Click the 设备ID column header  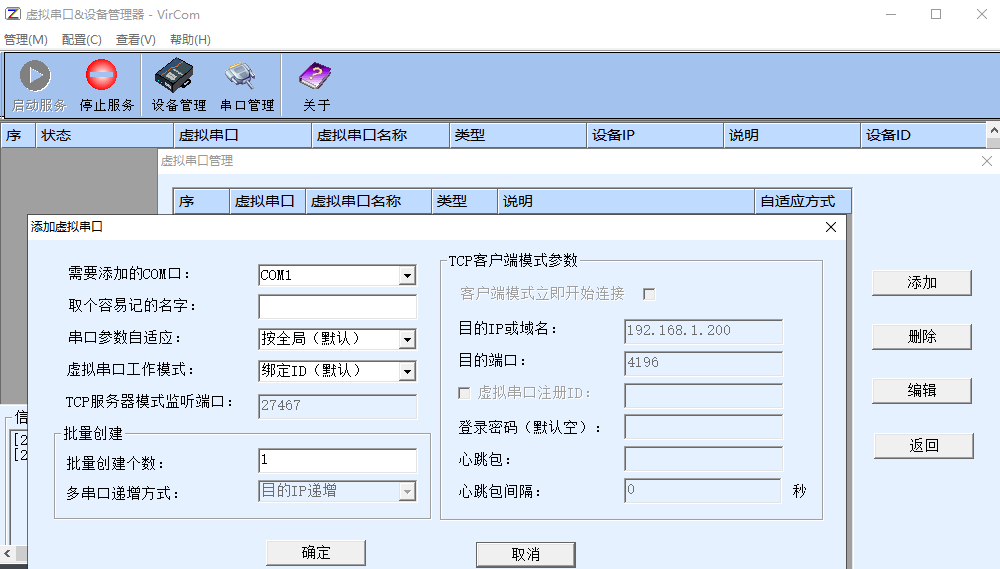(923, 135)
